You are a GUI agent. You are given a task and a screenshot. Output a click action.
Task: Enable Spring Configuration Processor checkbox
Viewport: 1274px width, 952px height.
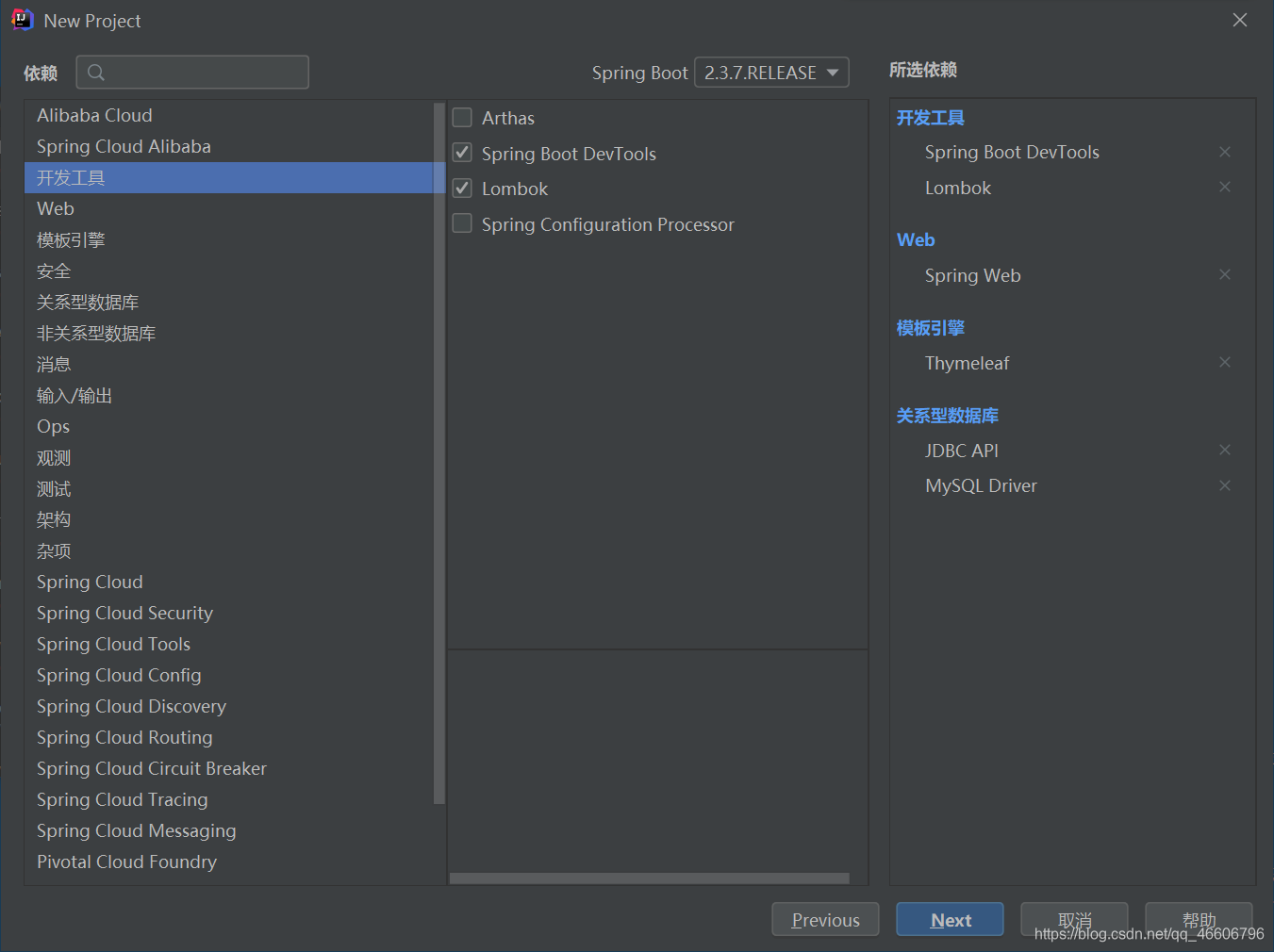(462, 223)
